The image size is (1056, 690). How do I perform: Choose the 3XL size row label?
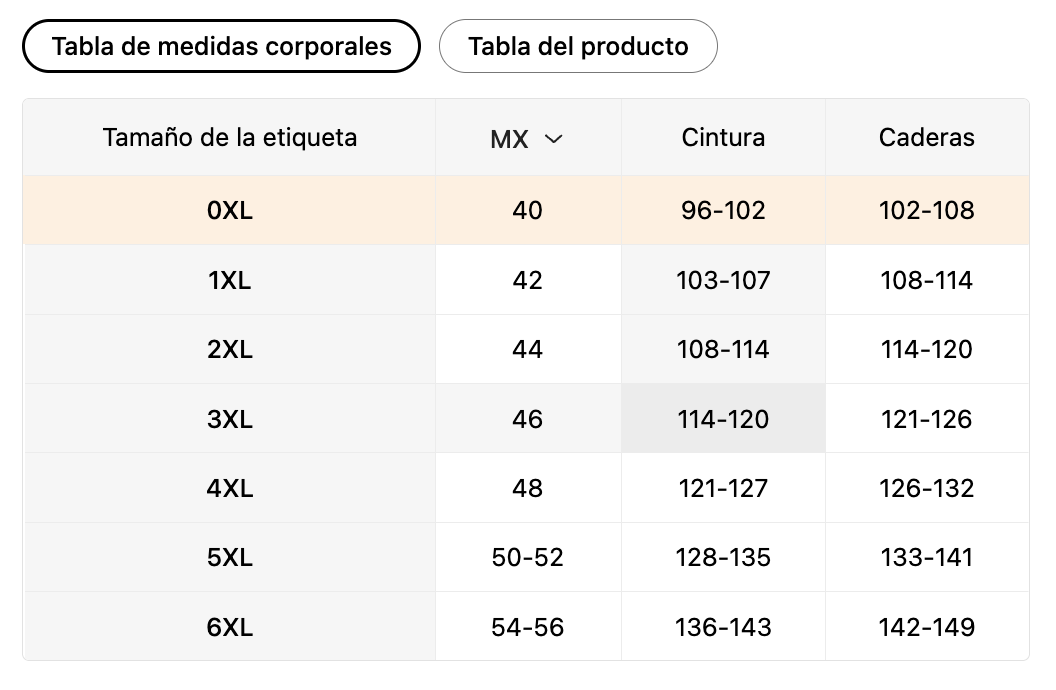(x=229, y=419)
